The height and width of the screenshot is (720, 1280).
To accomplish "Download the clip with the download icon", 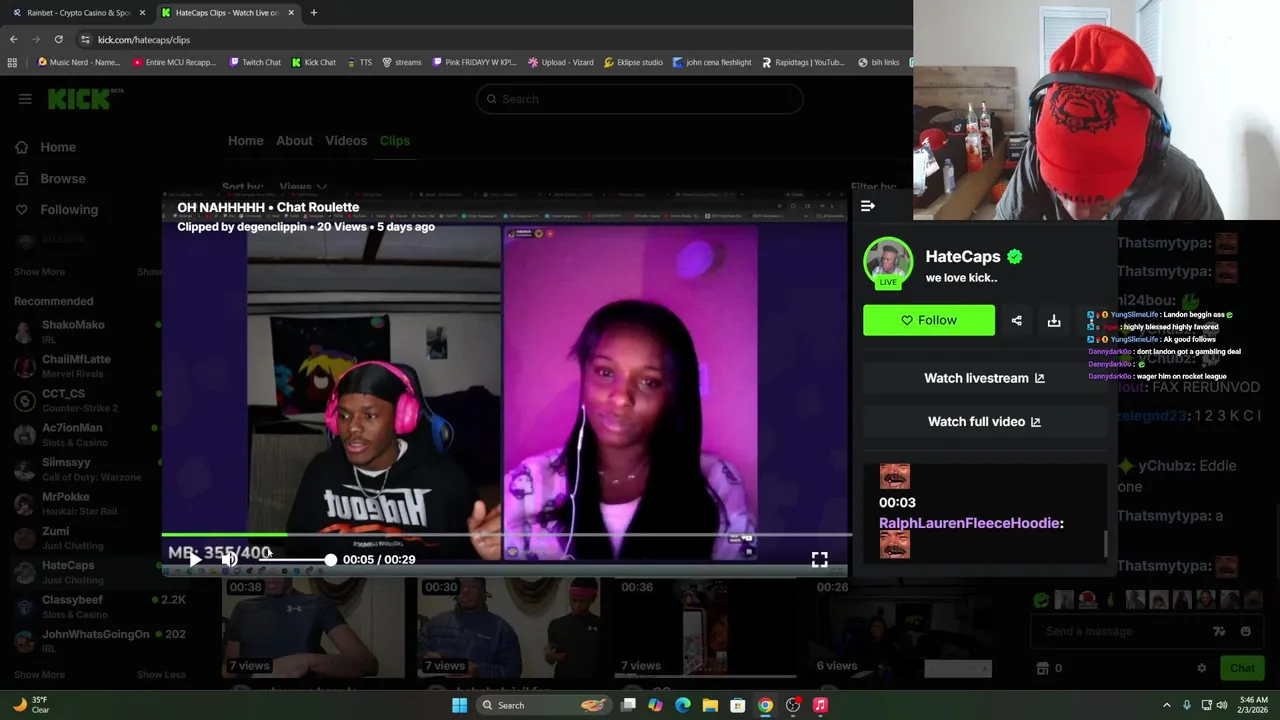I will coord(1054,320).
